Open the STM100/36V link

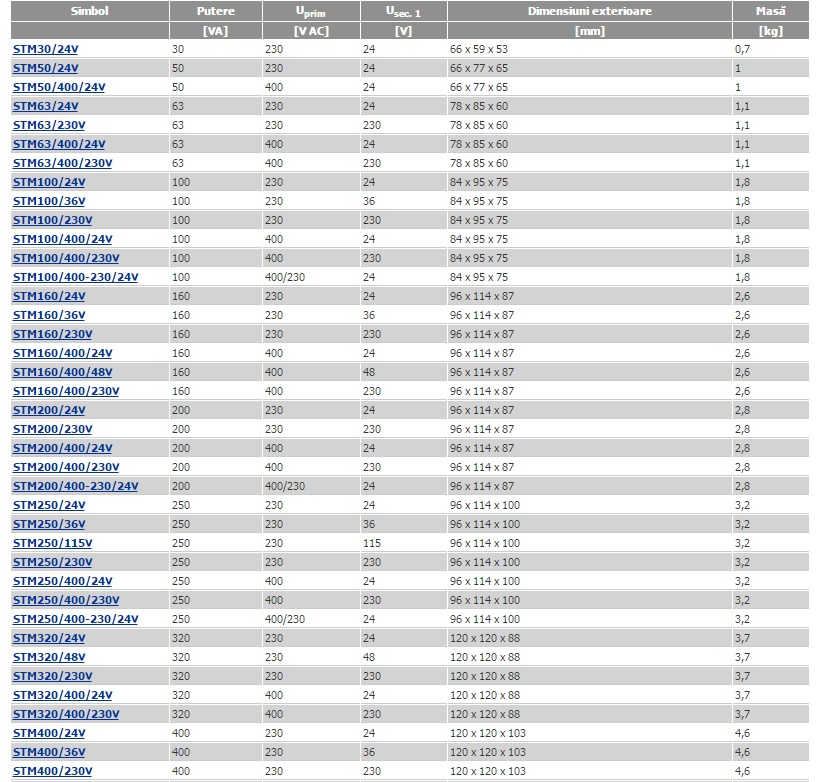pyautogui.click(x=49, y=201)
